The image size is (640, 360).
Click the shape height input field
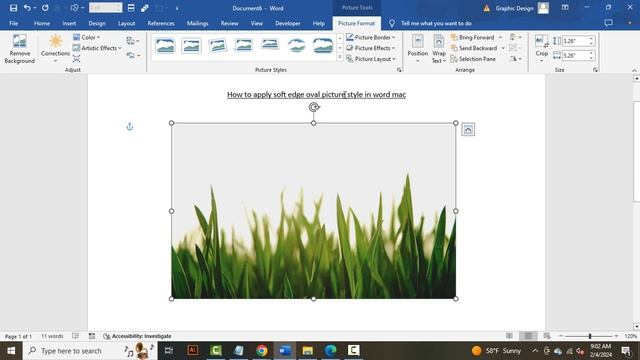pyautogui.click(x=575, y=41)
